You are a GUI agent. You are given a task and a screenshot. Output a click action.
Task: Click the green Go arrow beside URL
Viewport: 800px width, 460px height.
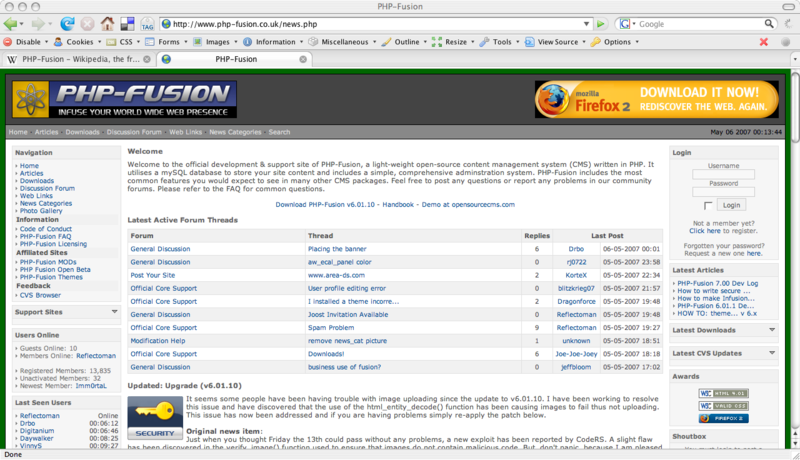pos(601,24)
